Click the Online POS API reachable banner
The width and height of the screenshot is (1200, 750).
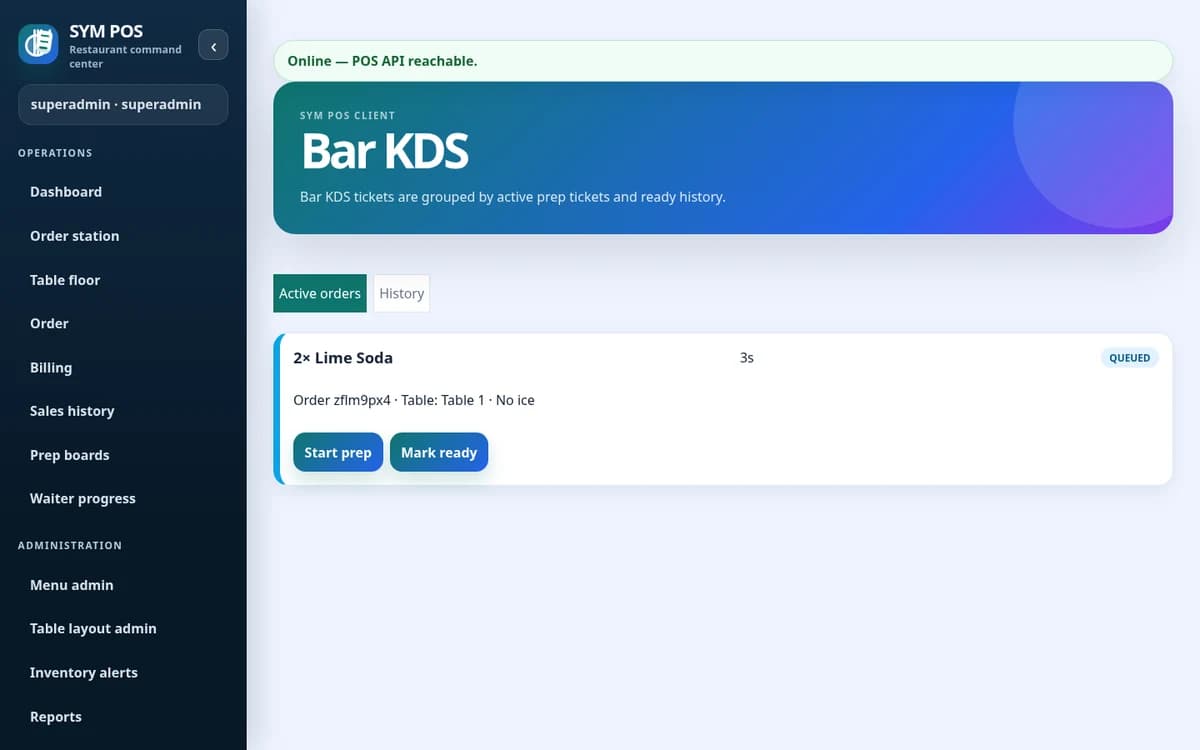(x=723, y=61)
